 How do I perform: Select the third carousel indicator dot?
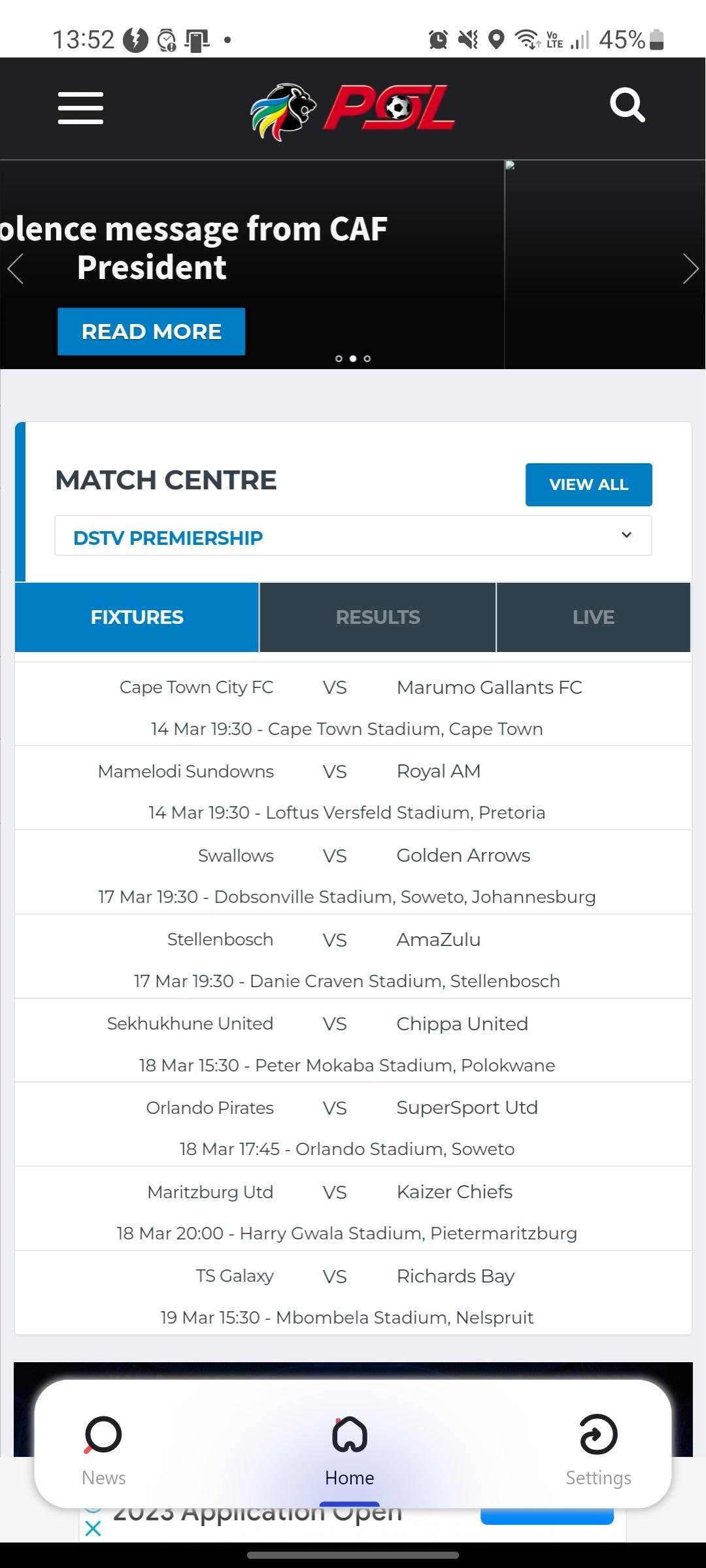pos(367,359)
